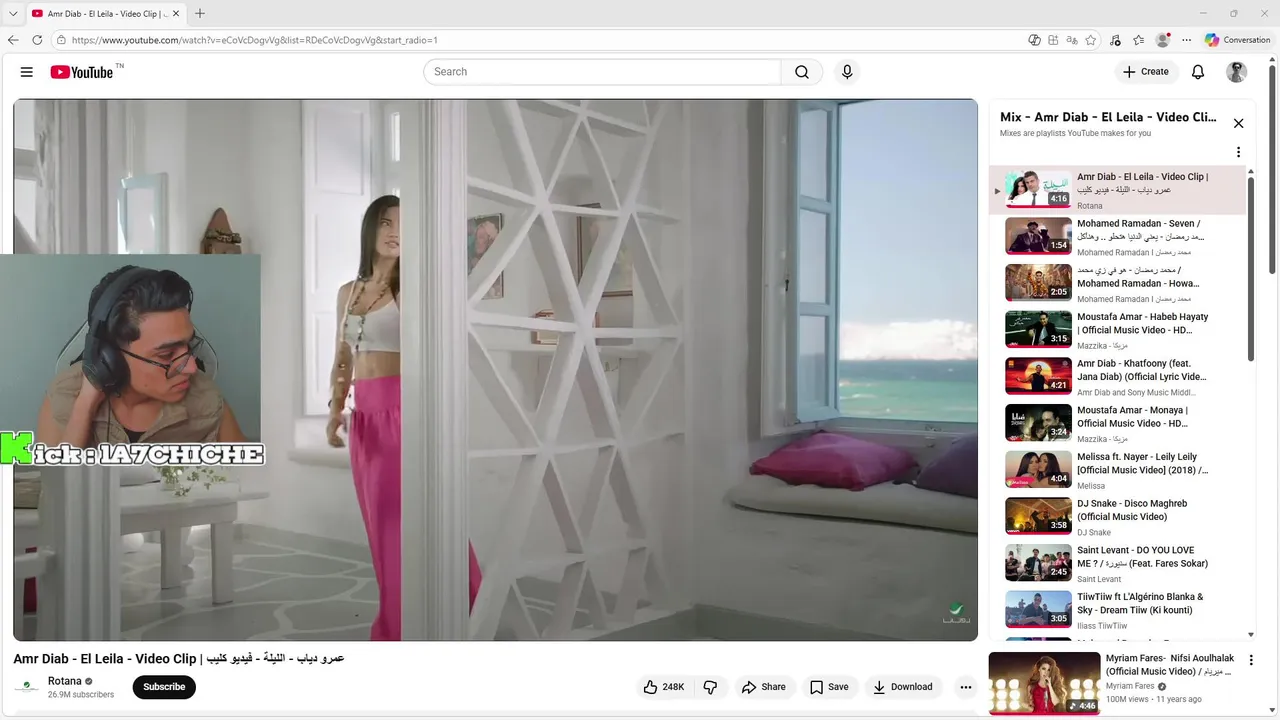Image resolution: width=1280 pixels, height=720 pixels.
Task: Open Edge favorites list
Action: click(1139, 40)
